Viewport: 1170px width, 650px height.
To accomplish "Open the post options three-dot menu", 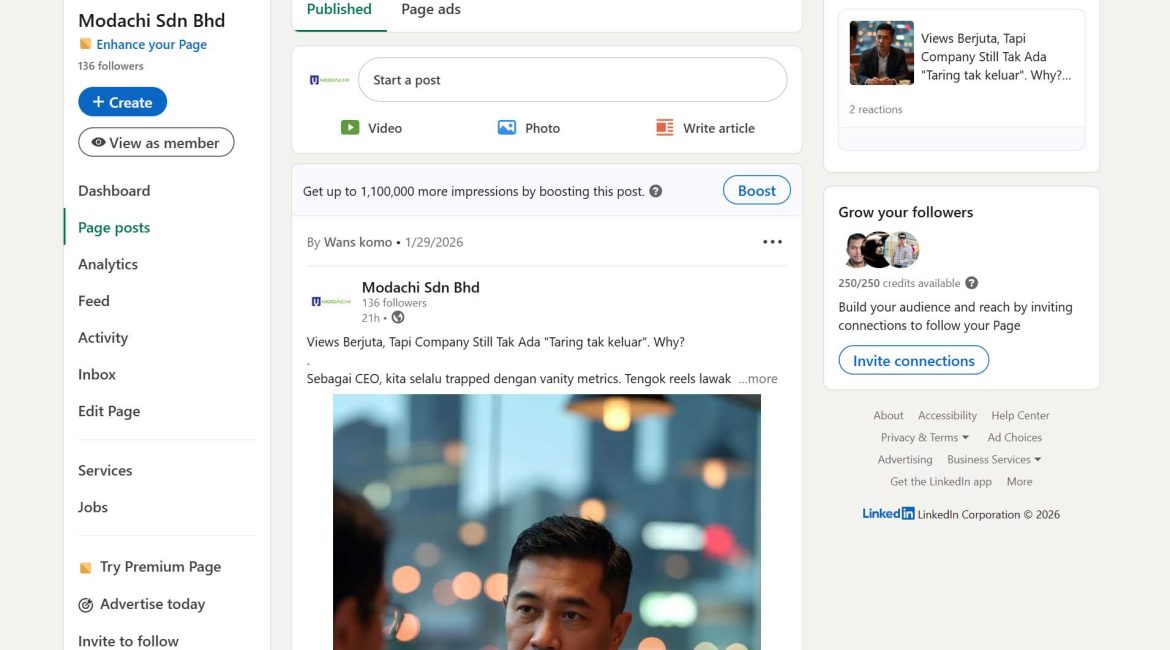I will (772, 241).
